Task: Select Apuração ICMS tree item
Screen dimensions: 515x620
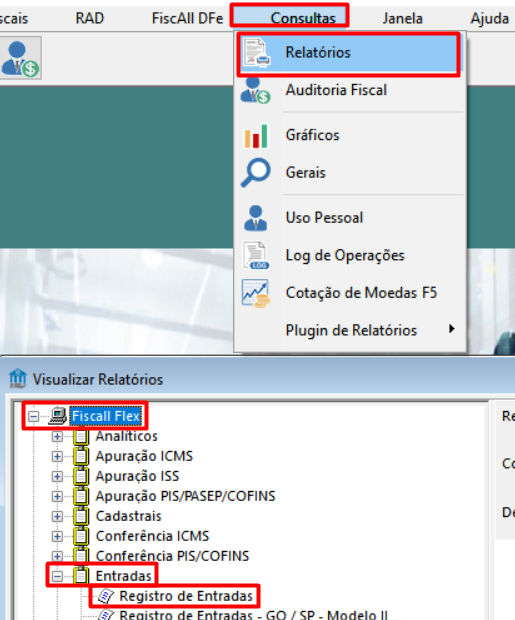Action: point(144,456)
